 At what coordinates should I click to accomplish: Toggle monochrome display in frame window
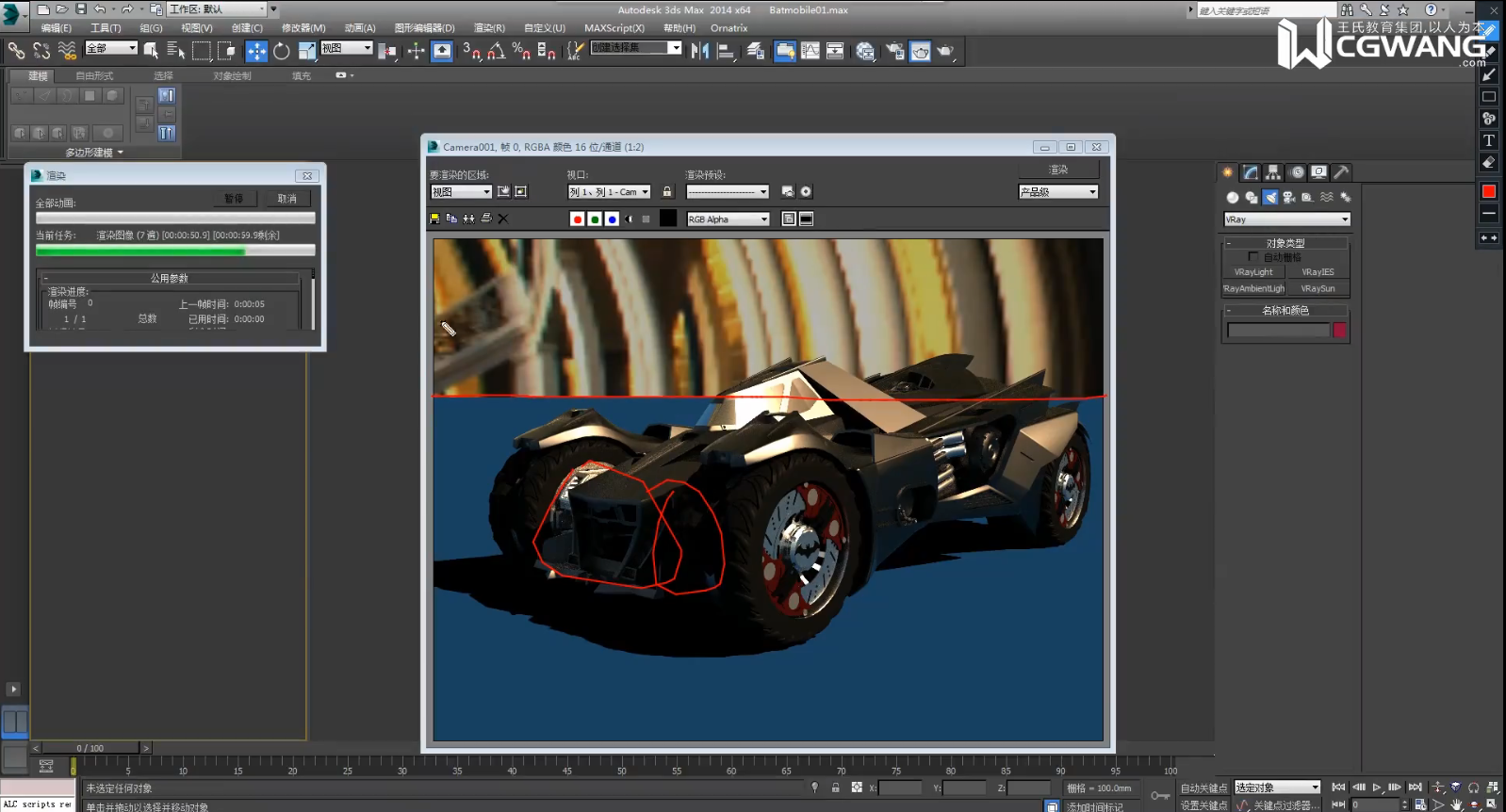[x=646, y=219]
